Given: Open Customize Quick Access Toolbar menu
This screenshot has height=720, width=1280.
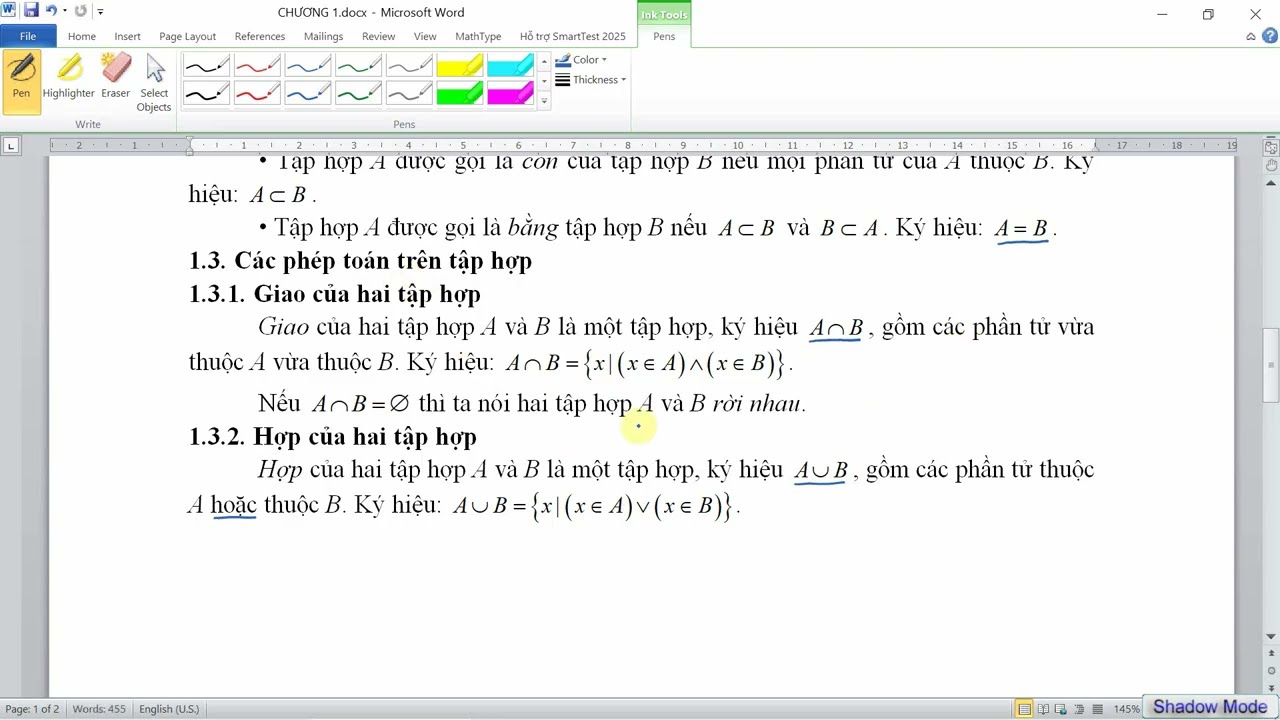Looking at the screenshot, I should [100, 12].
